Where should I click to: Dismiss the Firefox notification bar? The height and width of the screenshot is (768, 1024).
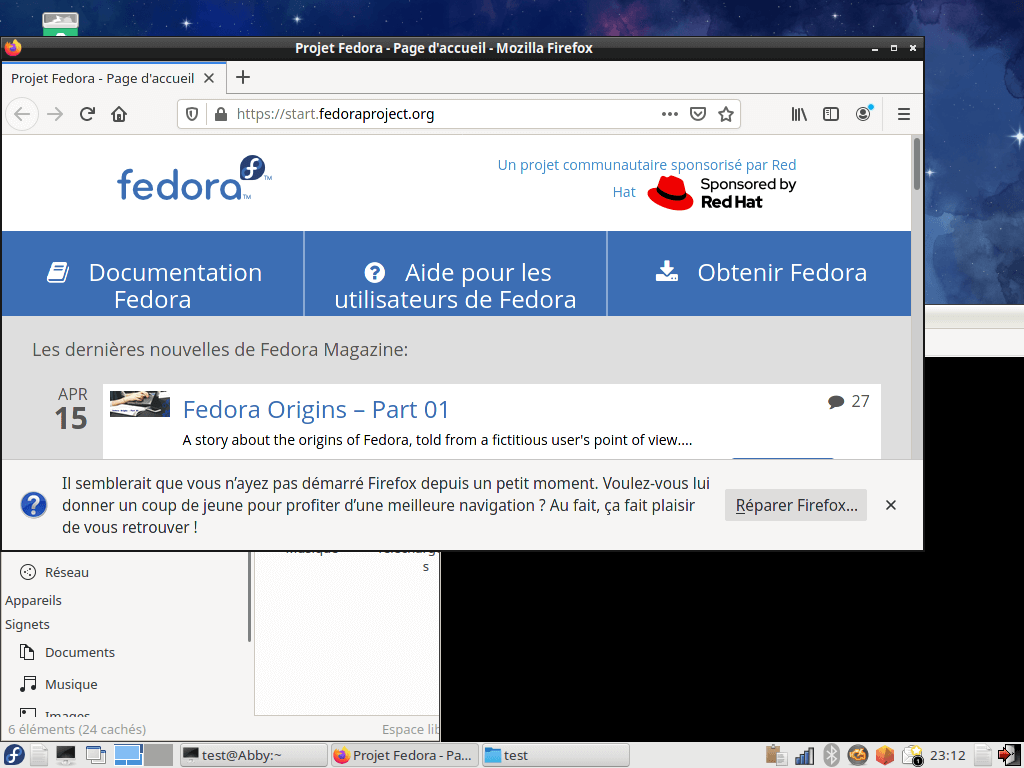coord(891,505)
